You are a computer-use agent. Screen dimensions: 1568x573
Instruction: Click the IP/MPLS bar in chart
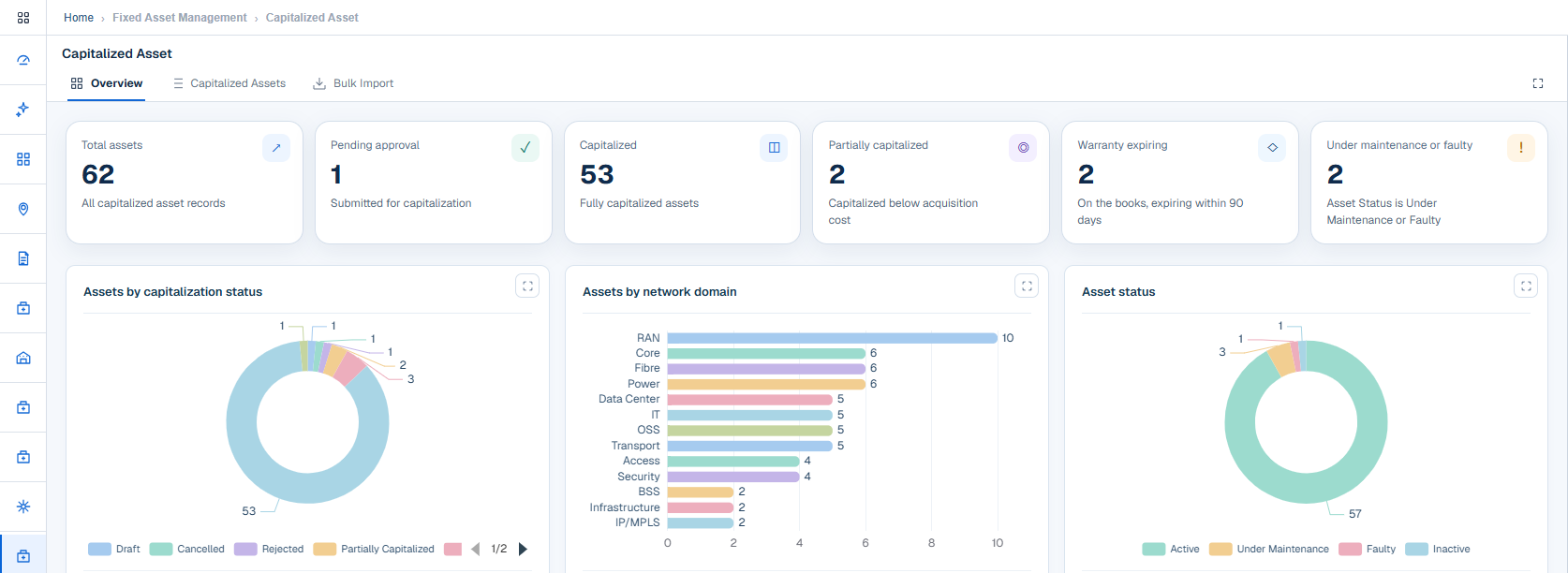click(700, 523)
